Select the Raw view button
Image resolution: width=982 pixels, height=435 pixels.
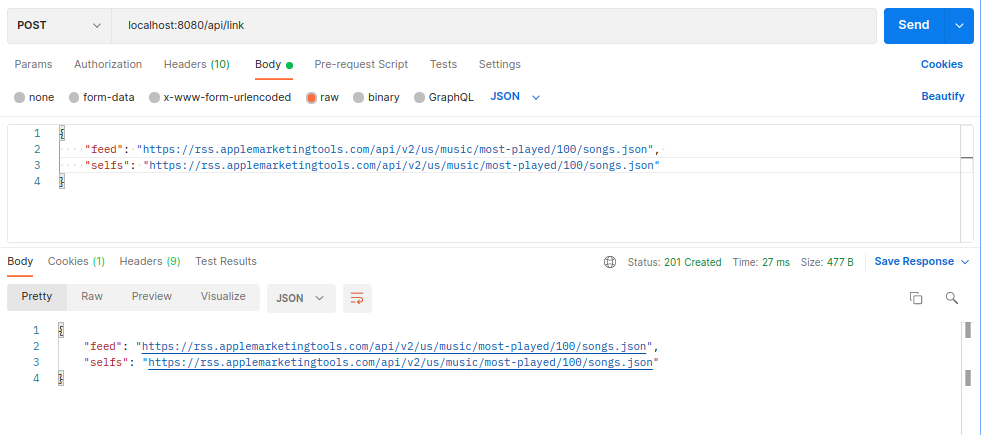[92, 297]
